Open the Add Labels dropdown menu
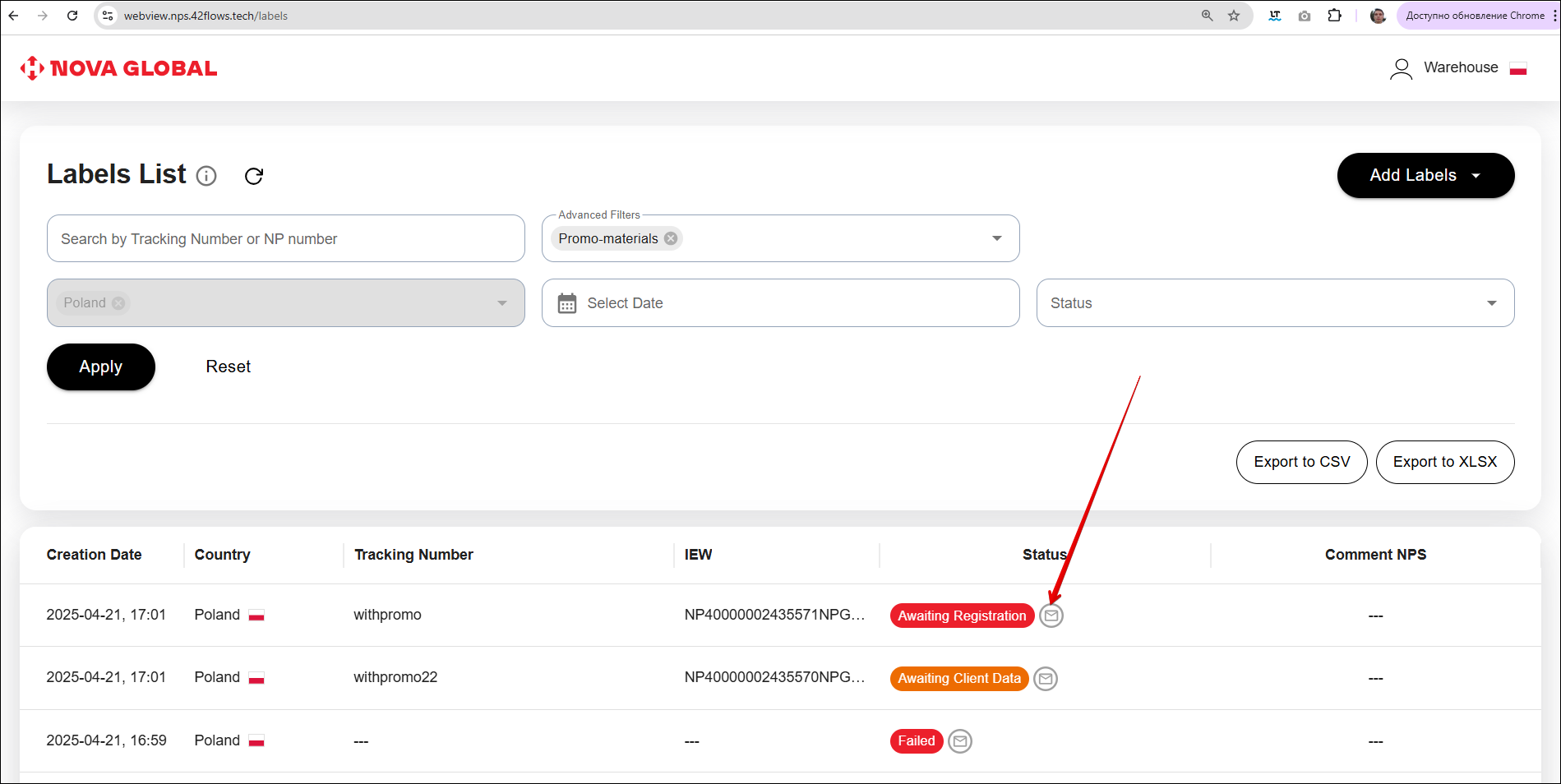The image size is (1561, 784). pos(1425,175)
